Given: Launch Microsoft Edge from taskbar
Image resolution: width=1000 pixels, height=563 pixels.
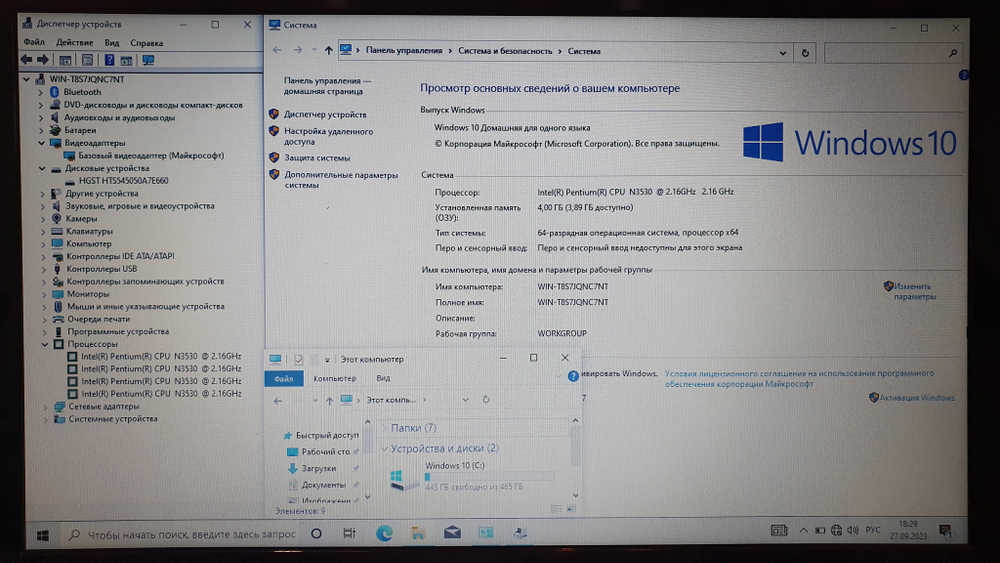Looking at the screenshot, I should [x=384, y=533].
